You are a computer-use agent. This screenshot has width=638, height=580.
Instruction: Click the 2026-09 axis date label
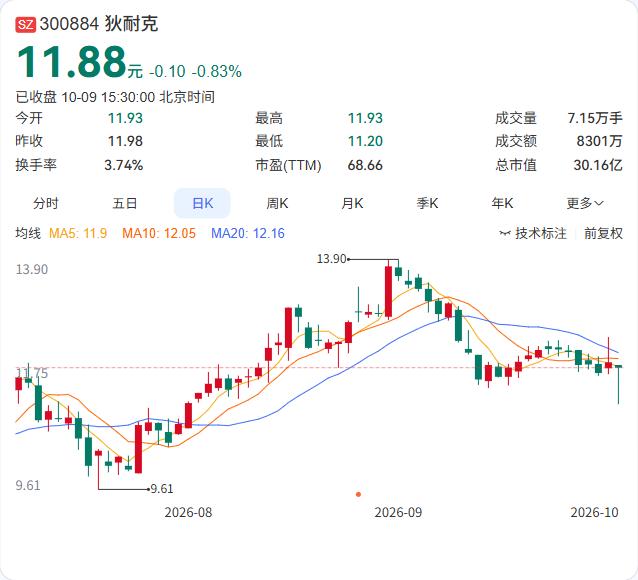coord(398,512)
